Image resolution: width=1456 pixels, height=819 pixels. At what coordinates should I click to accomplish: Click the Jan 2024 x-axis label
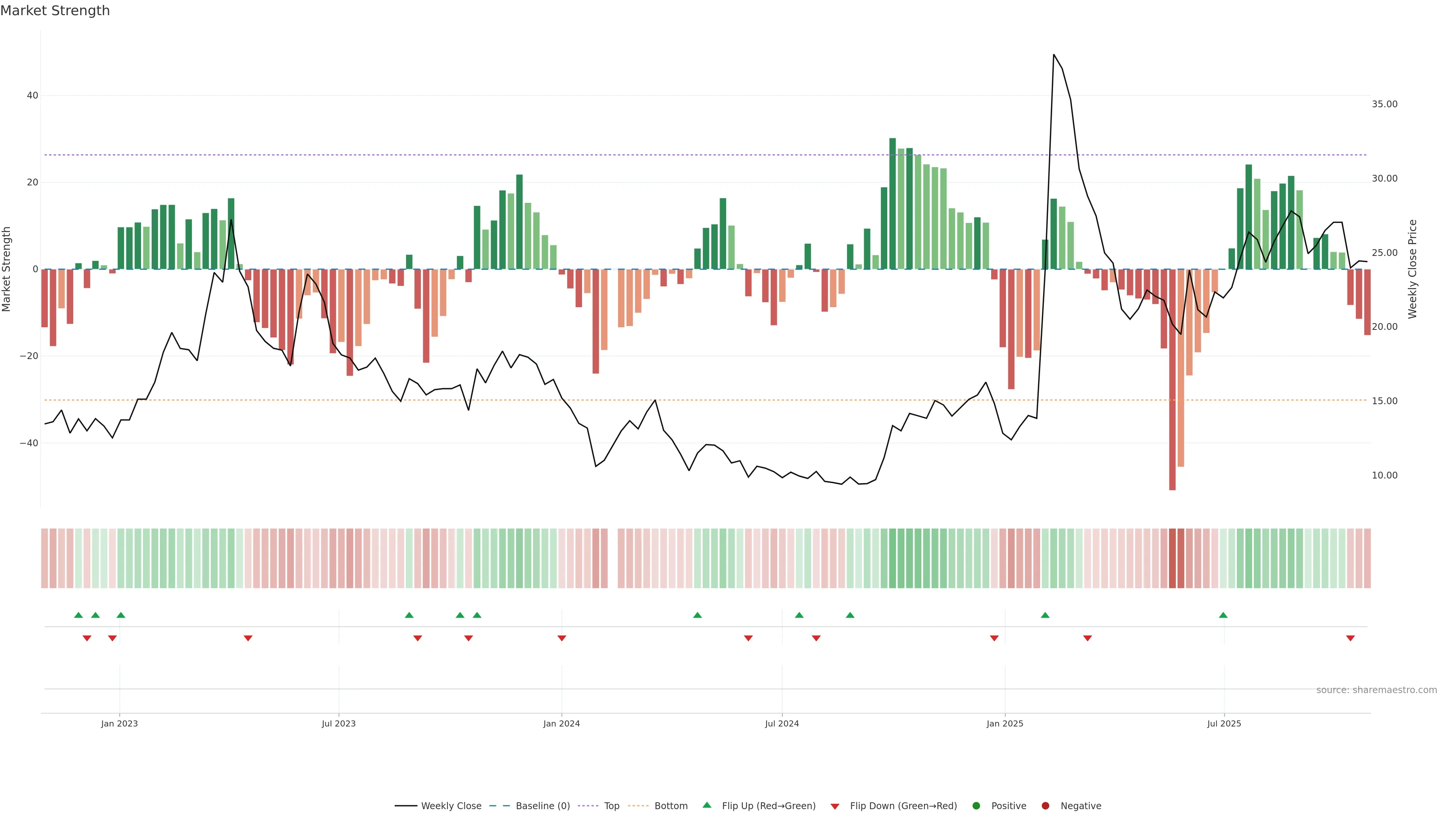561,723
